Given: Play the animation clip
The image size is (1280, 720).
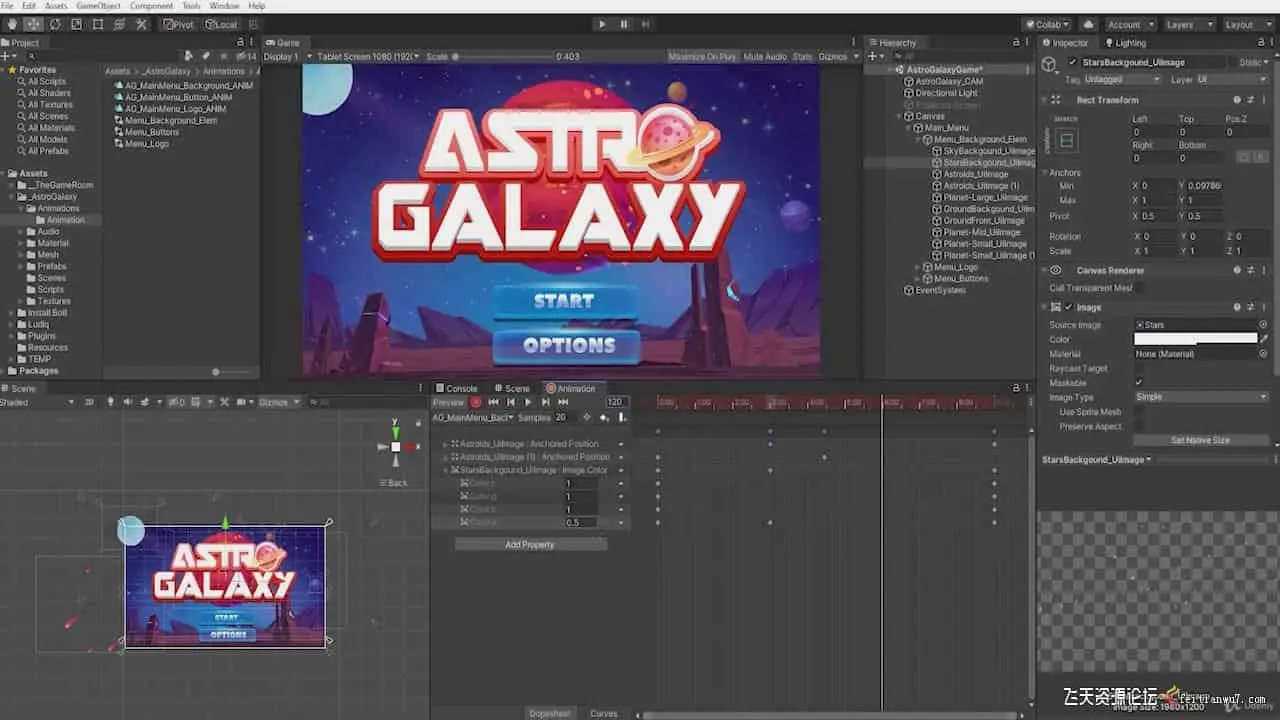Looking at the screenshot, I should click(528, 402).
